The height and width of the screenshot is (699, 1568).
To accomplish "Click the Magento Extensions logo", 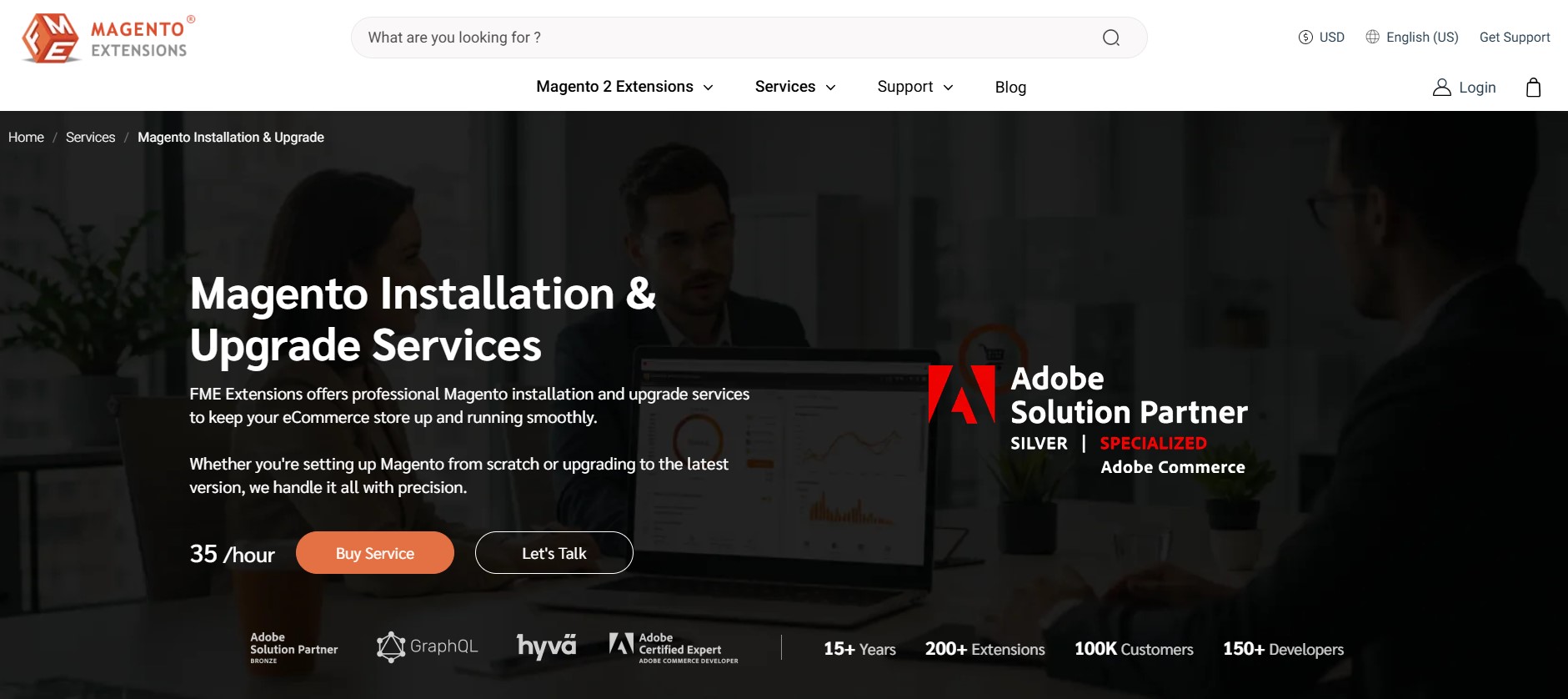I will pos(108,38).
